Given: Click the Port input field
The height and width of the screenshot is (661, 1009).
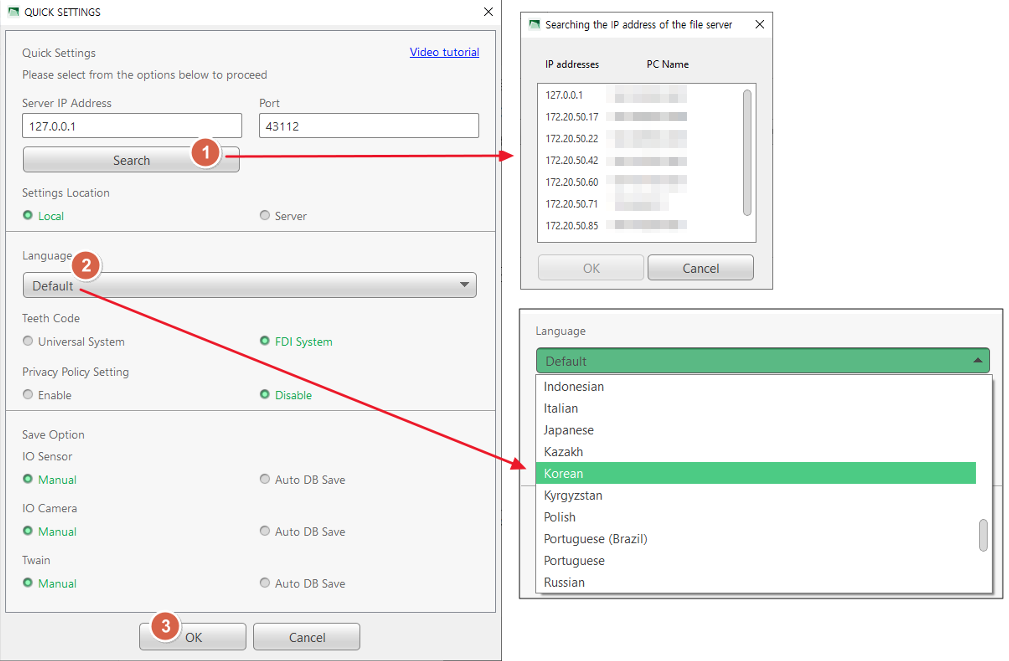Looking at the screenshot, I should pos(369,126).
